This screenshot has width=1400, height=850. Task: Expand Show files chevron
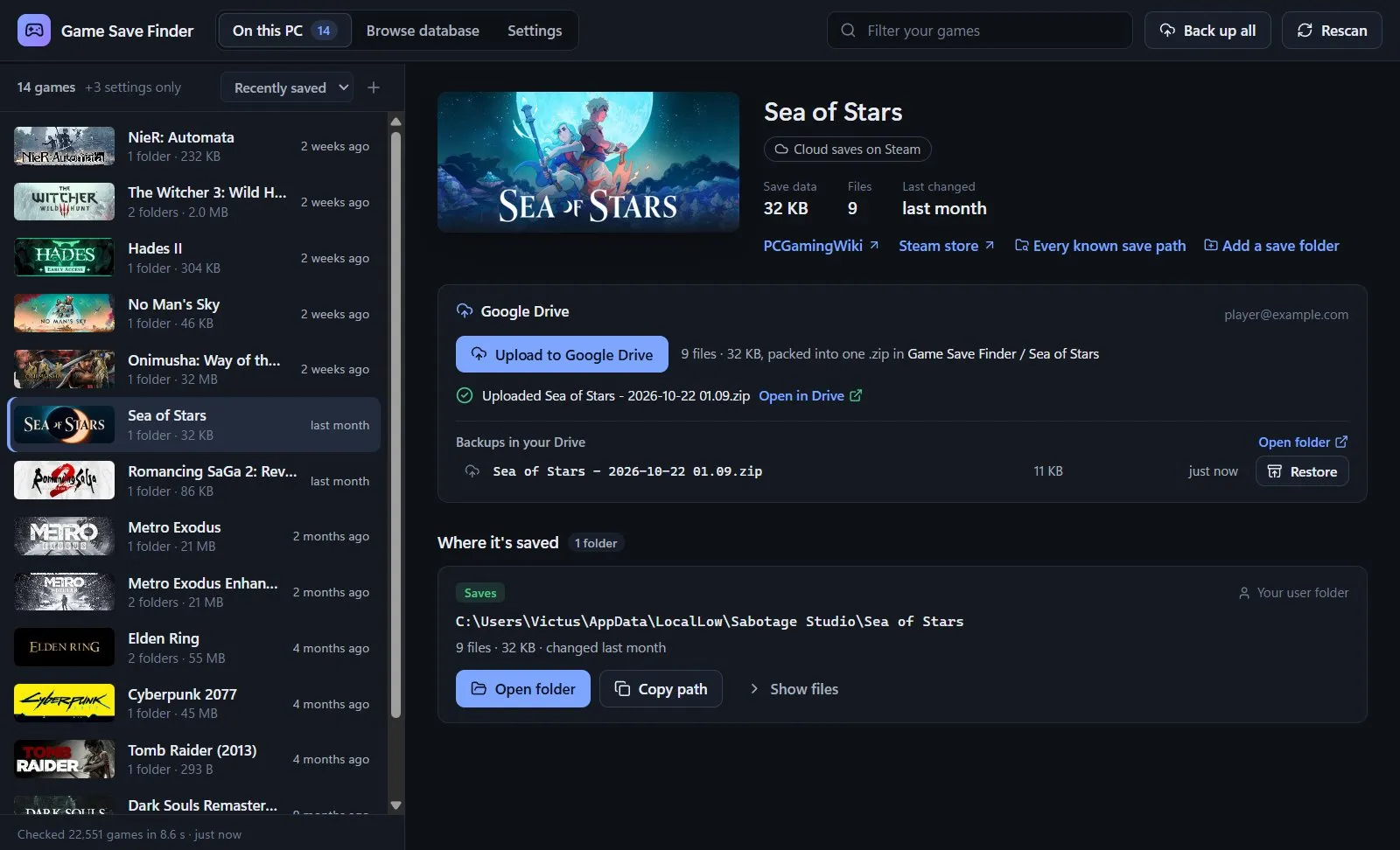pos(754,689)
